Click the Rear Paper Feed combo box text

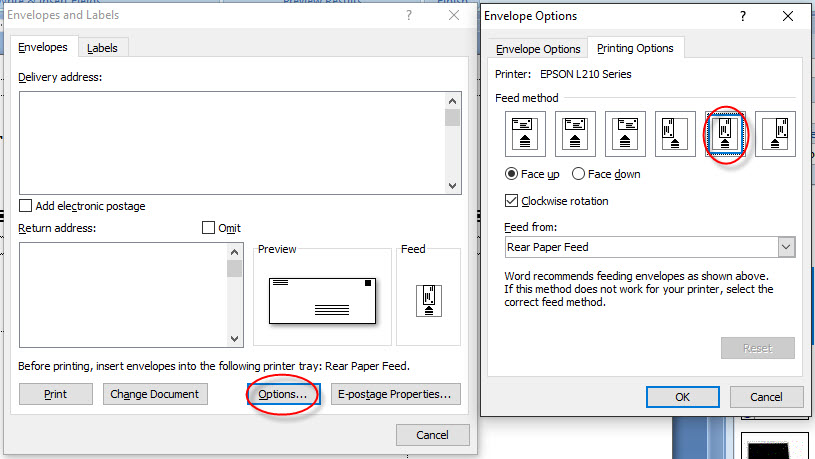(548, 247)
